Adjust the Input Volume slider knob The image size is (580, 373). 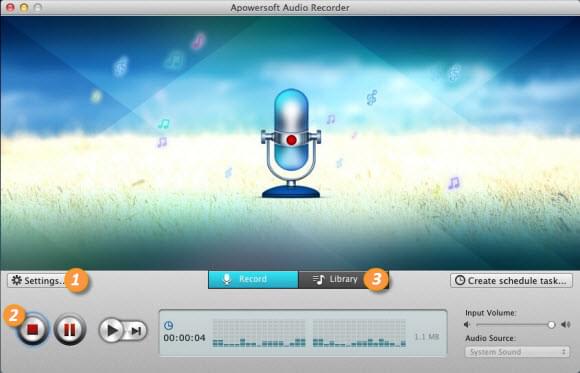pyautogui.click(x=551, y=325)
